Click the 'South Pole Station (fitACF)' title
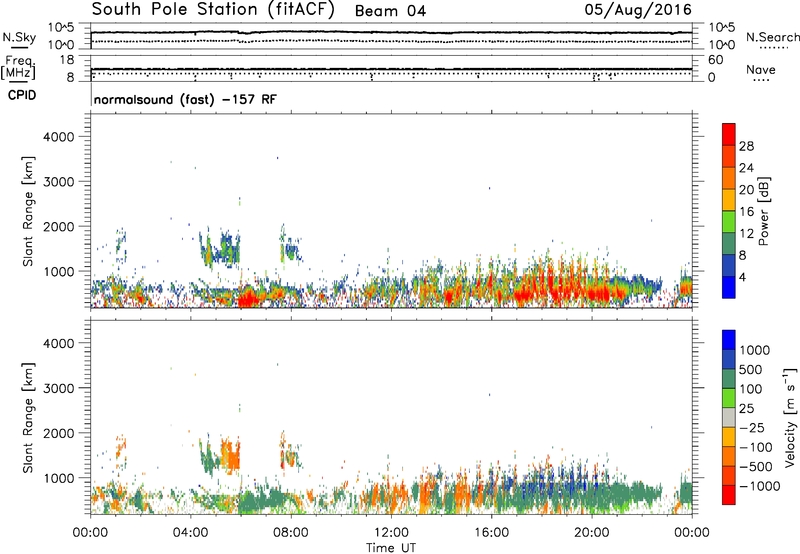Screen dimensions: 800x554 pyautogui.click(x=213, y=10)
